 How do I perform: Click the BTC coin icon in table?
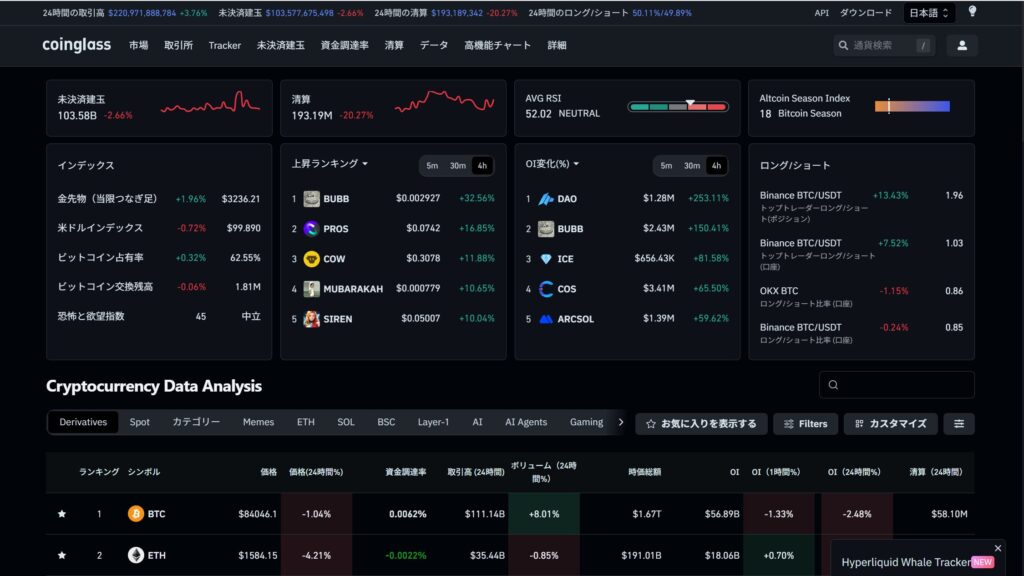136,514
